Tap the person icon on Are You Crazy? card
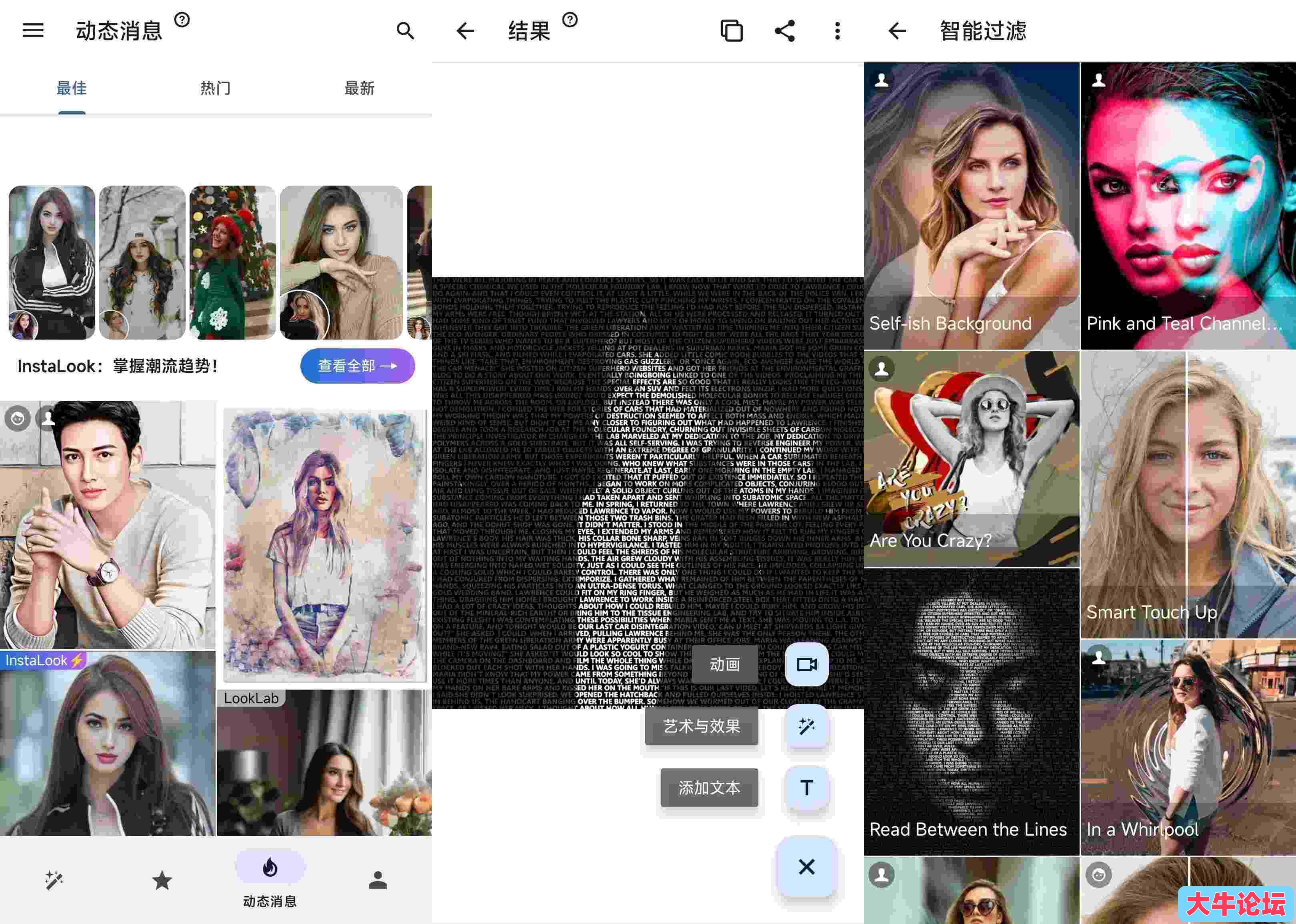This screenshot has height=924, width=1296. coord(881,369)
